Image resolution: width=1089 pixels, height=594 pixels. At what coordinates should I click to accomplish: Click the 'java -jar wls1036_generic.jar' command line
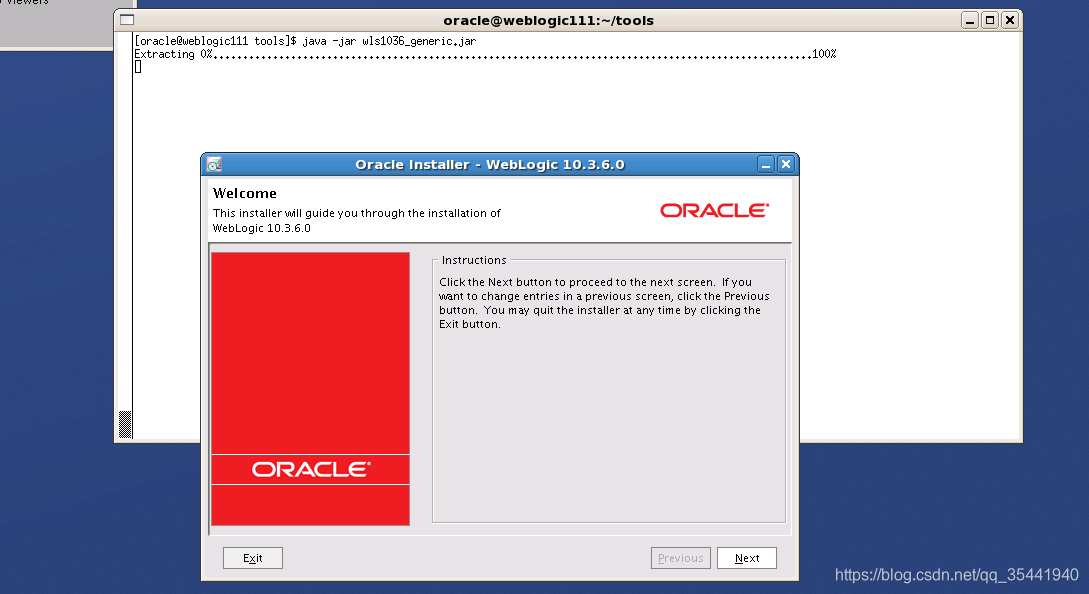[x=306, y=41]
